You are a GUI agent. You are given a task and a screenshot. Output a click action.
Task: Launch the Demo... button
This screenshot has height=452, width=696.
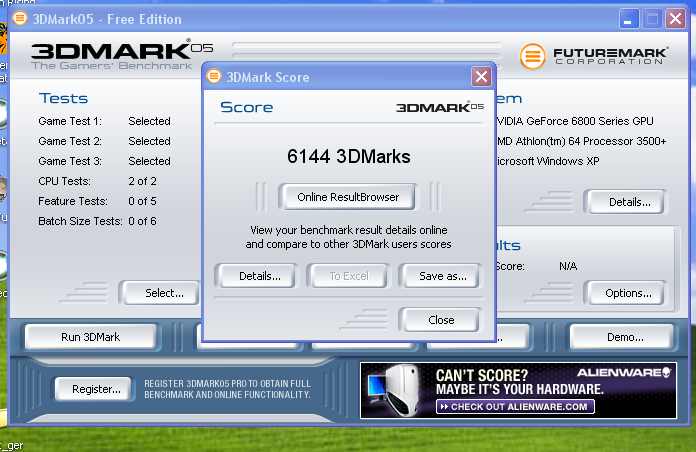coord(622,337)
